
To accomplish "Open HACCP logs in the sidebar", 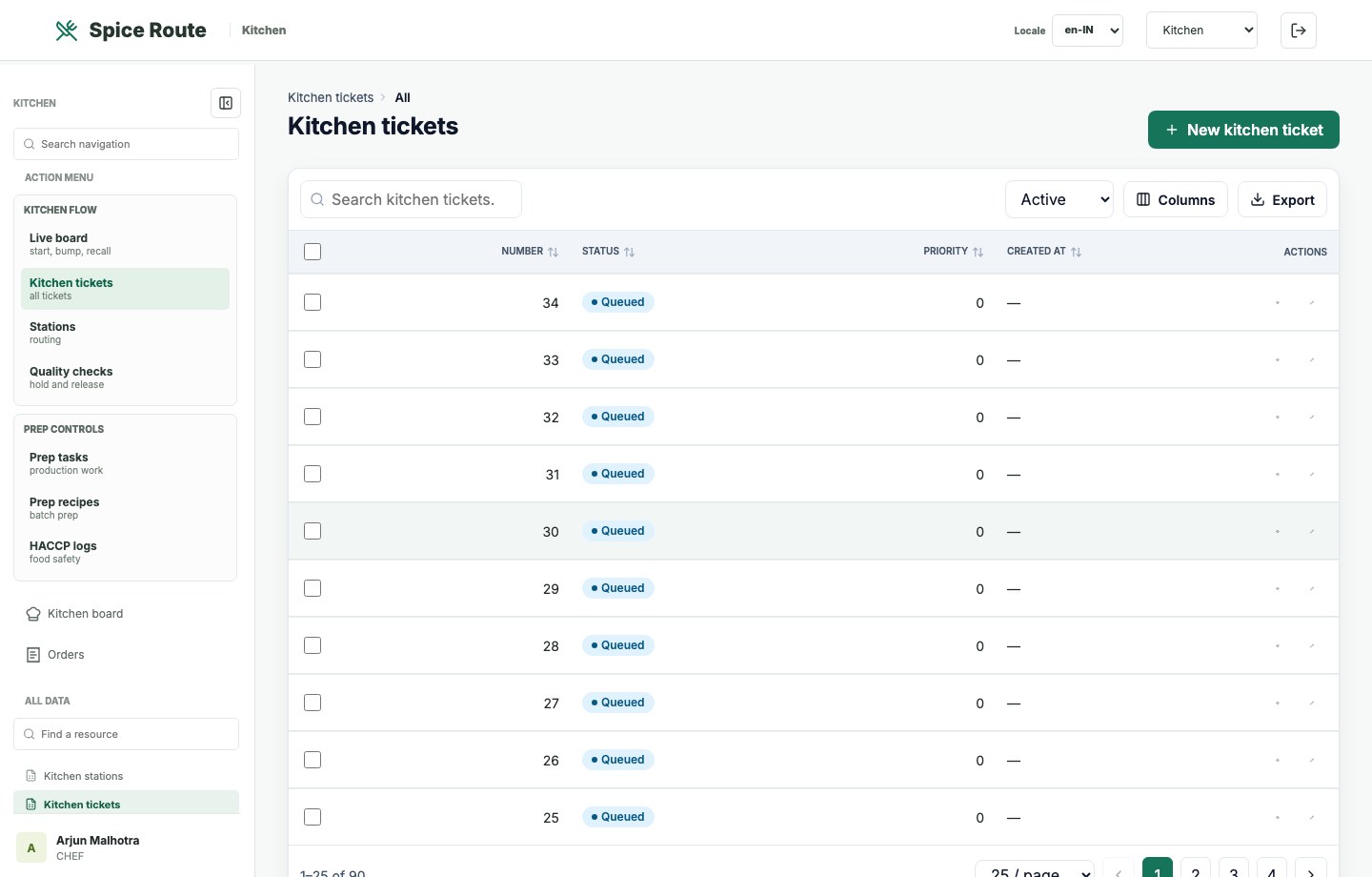I will pos(125,552).
